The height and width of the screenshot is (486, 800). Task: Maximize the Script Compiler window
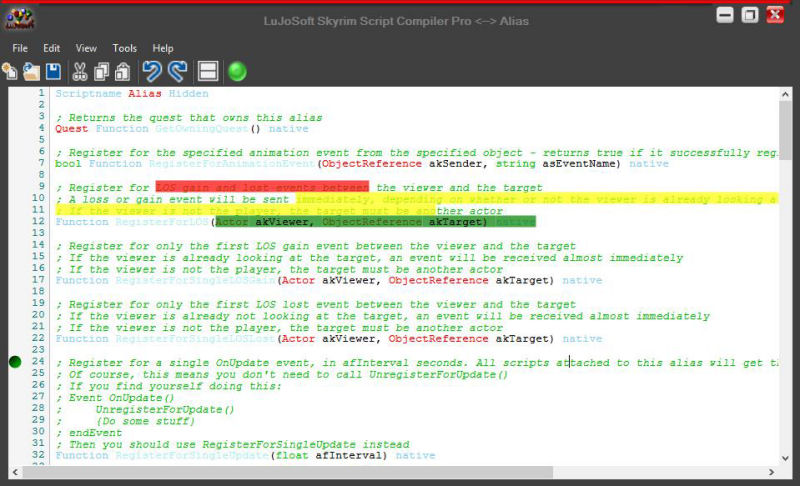pos(749,15)
